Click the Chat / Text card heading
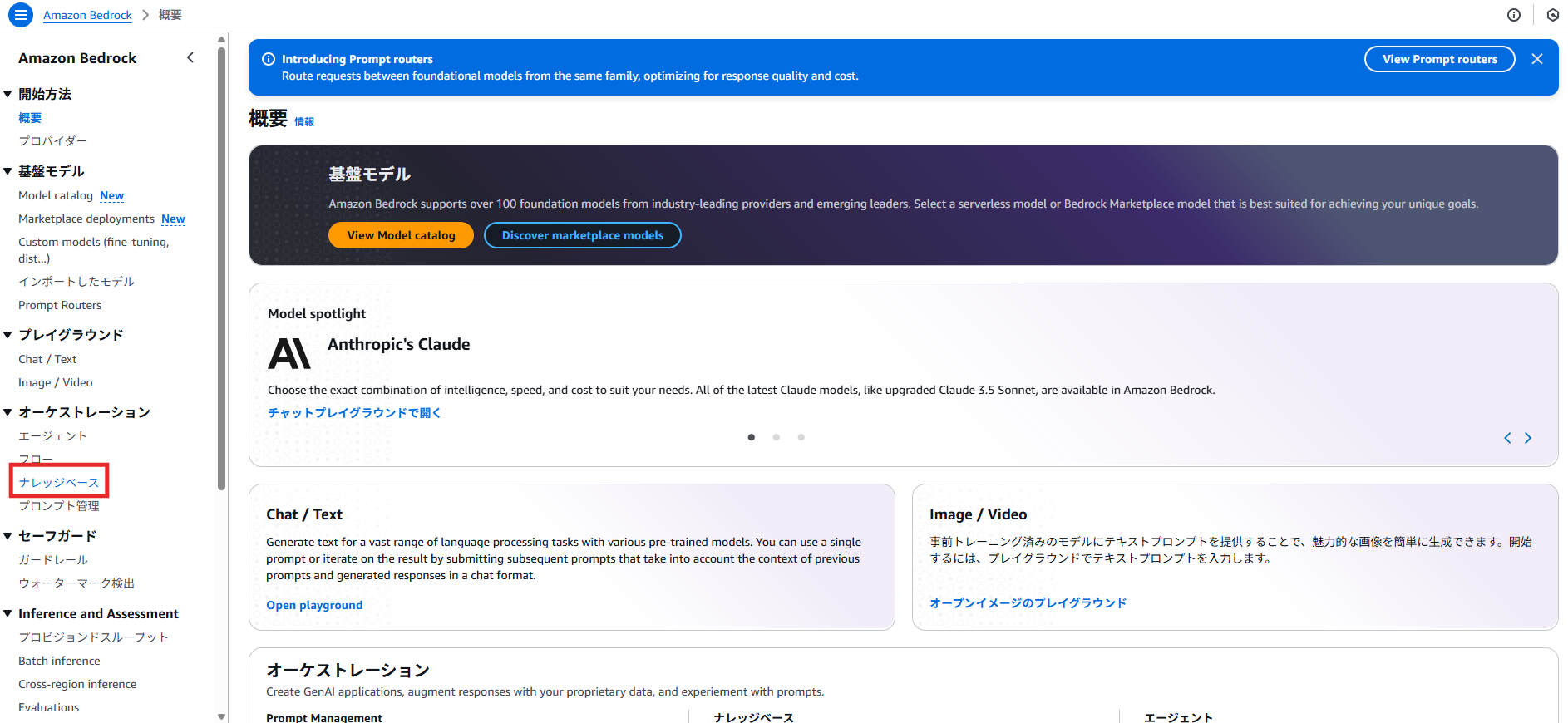Viewport: 1568px width, 723px height. [x=304, y=514]
